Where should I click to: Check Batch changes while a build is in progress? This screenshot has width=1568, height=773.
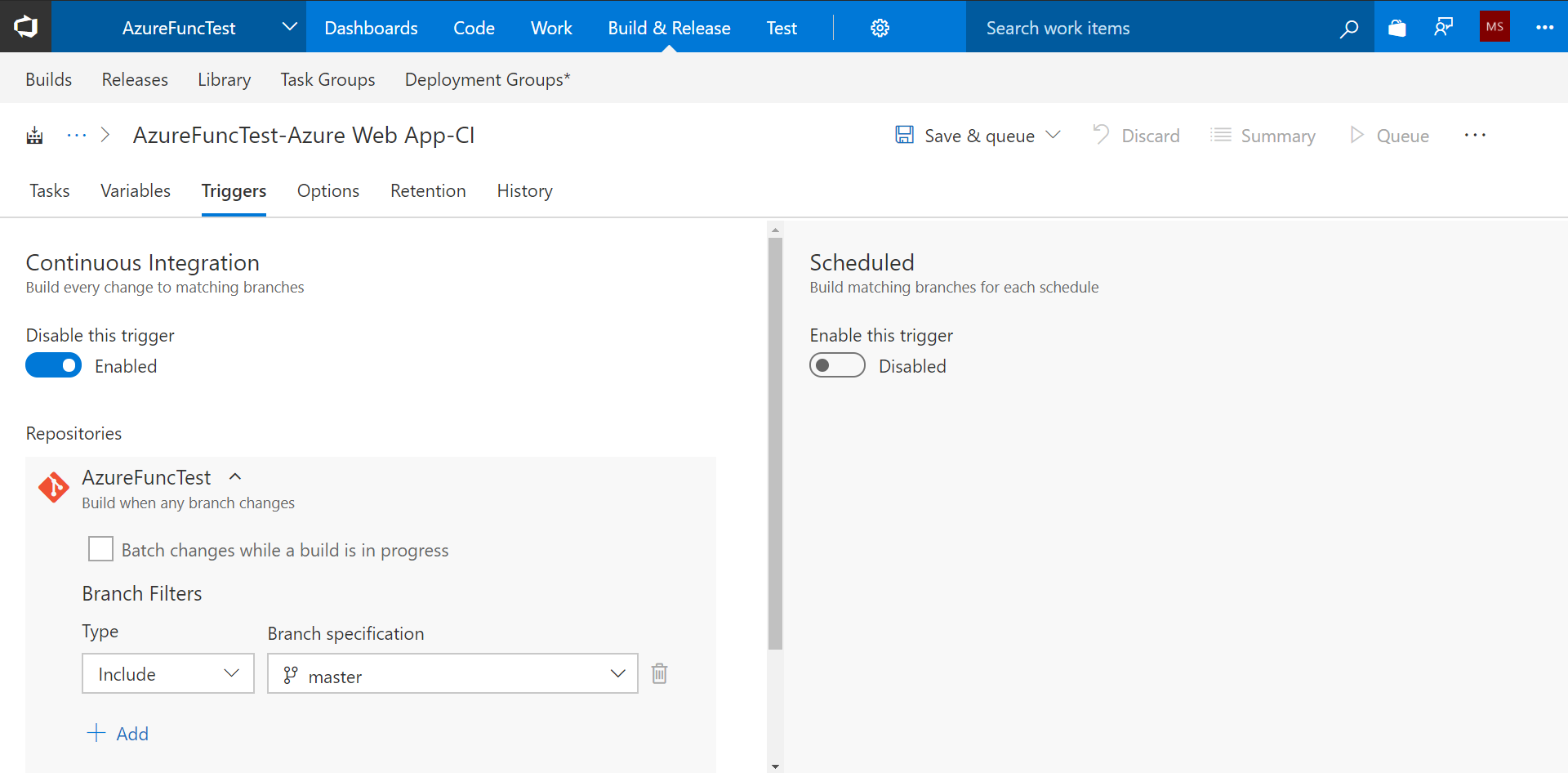pyautogui.click(x=100, y=549)
